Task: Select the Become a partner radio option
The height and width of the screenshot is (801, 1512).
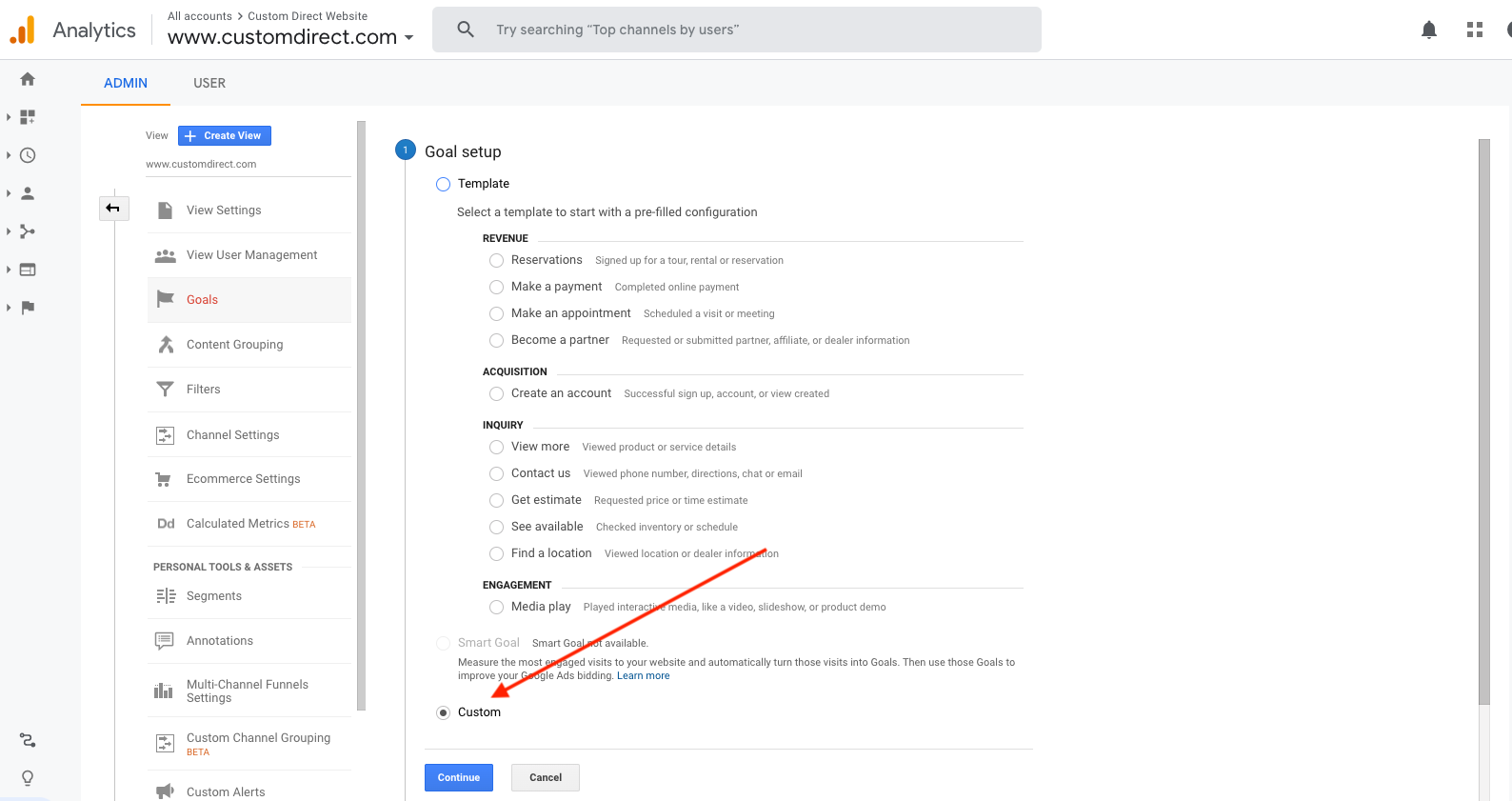Action: 496,340
